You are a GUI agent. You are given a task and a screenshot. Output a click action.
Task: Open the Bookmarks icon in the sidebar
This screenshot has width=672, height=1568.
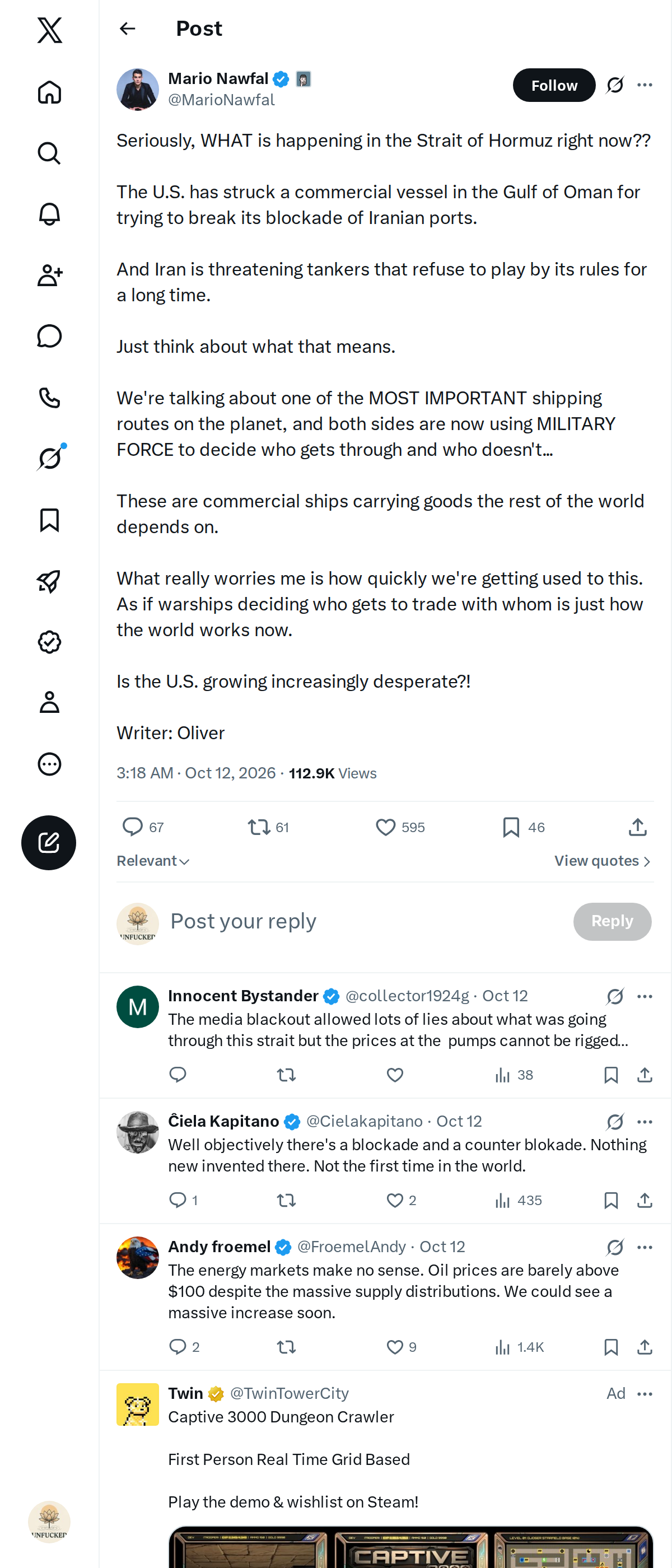(x=49, y=520)
